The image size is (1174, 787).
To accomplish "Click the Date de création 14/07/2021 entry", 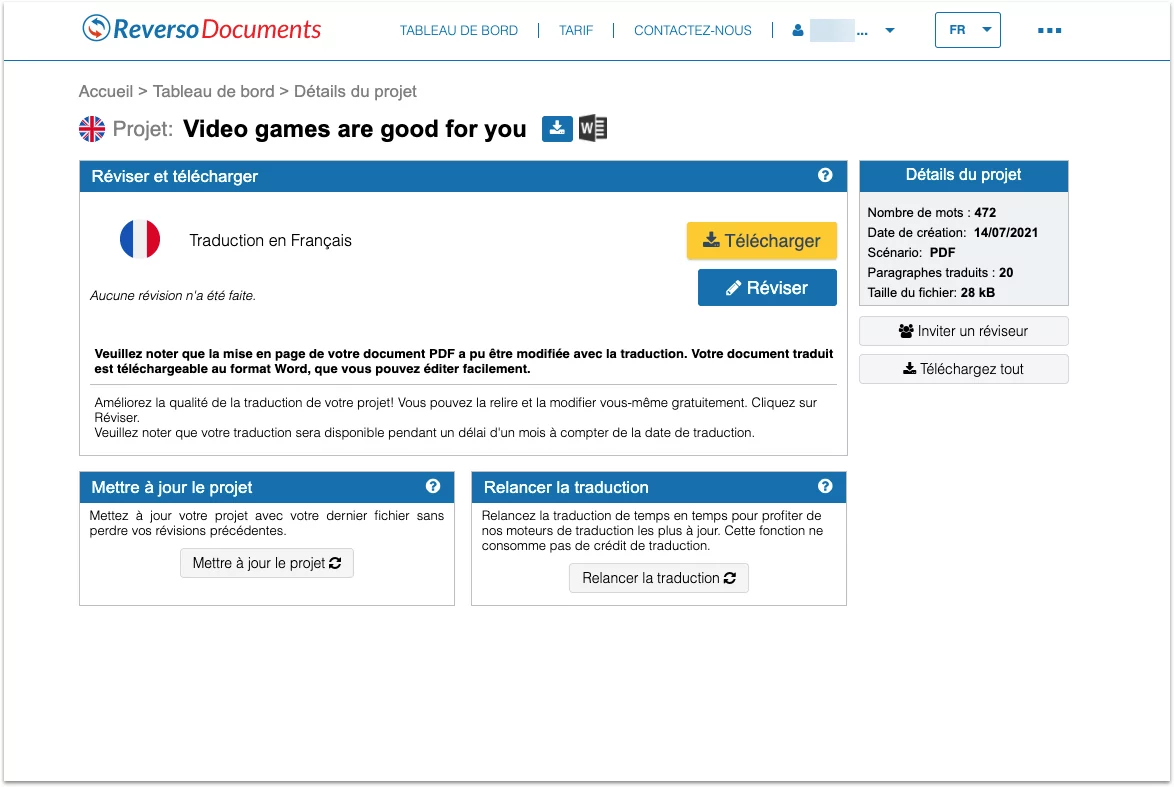I will point(952,233).
